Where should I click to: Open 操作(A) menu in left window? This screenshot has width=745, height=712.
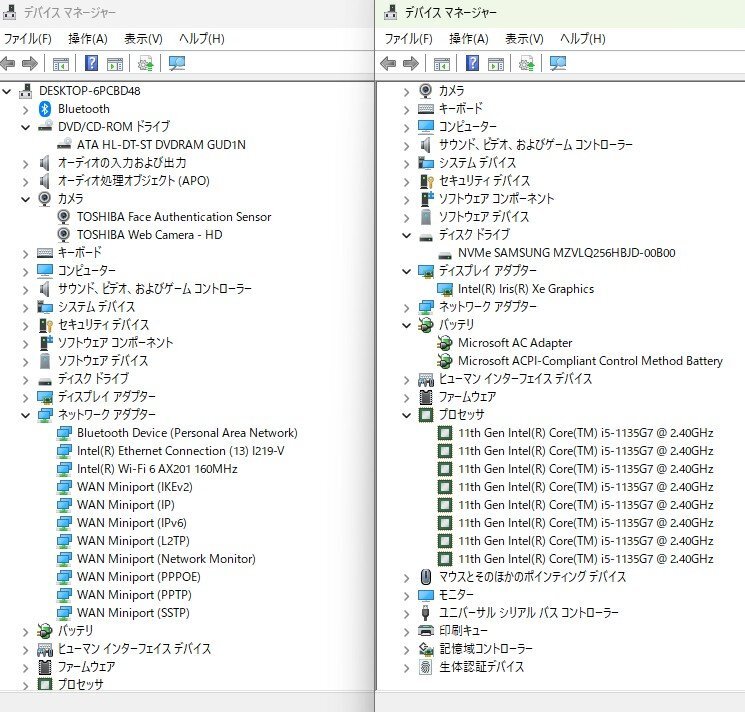pos(87,38)
